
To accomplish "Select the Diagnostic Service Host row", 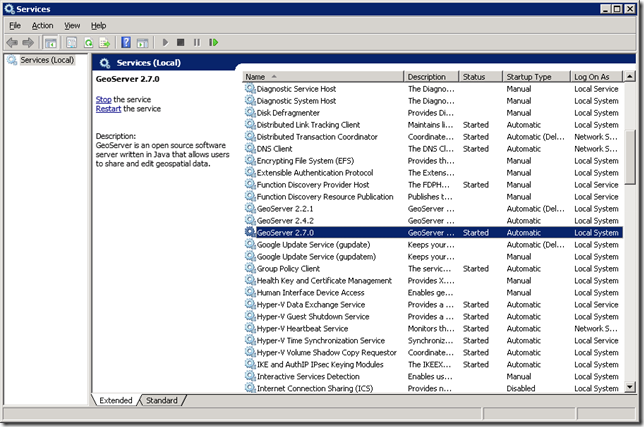I will [x=433, y=89].
